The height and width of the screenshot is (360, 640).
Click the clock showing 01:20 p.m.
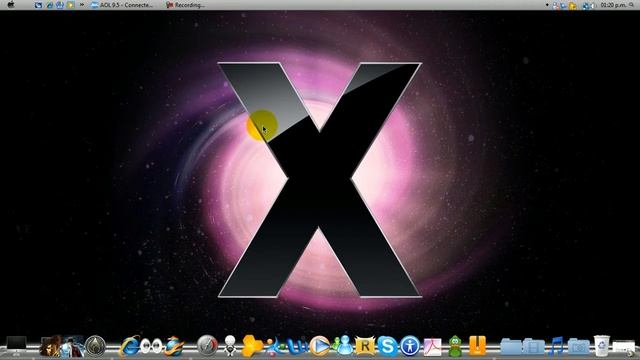[613, 5]
